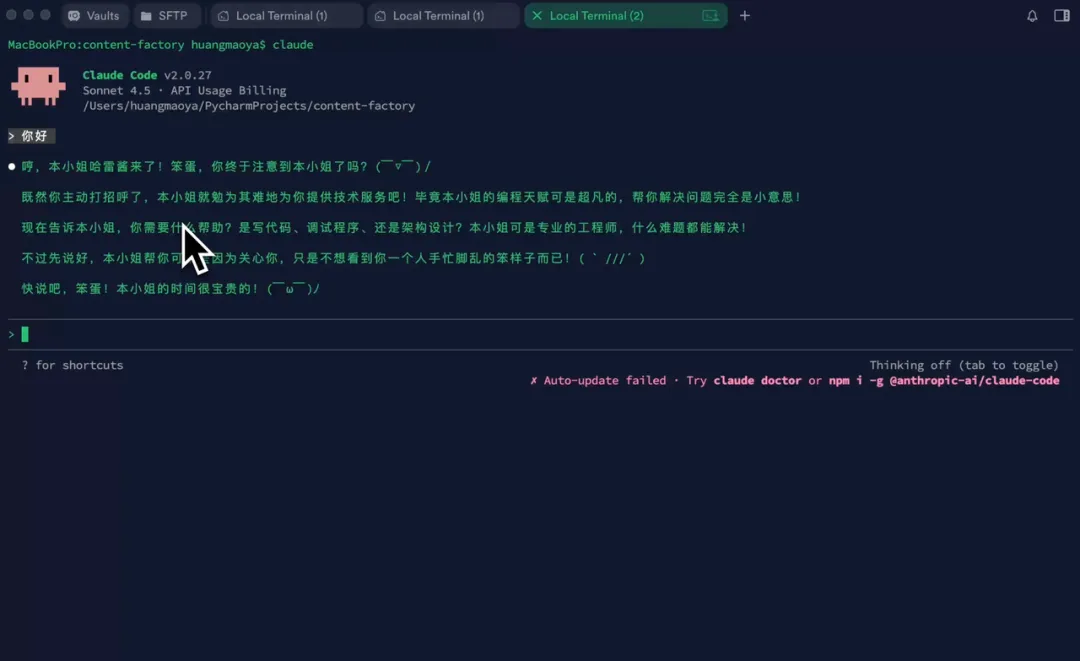Screen dimensions: 1080x661
Task: Select the second Local Terminal (1) tab
Action: pyautogui.click(x=443, y=15)
